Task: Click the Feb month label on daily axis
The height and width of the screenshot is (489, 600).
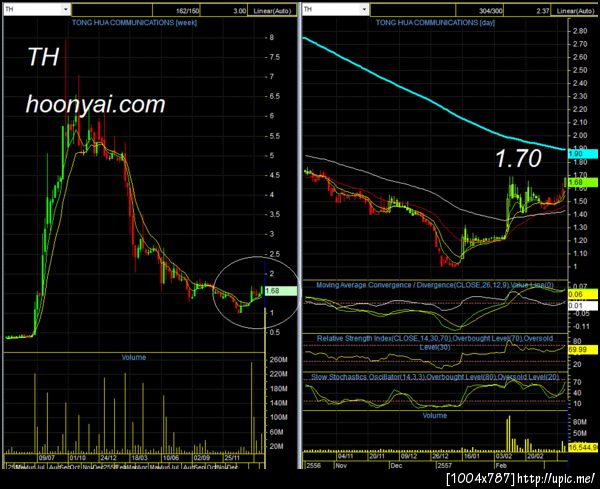Action: coord(501,466)
